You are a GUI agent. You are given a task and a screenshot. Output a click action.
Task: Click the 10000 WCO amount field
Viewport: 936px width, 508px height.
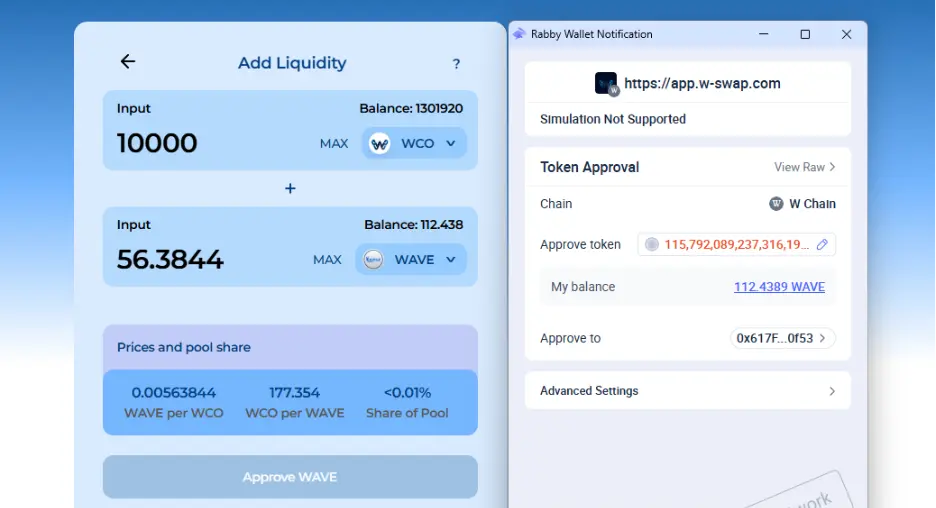tap(200, 143)
